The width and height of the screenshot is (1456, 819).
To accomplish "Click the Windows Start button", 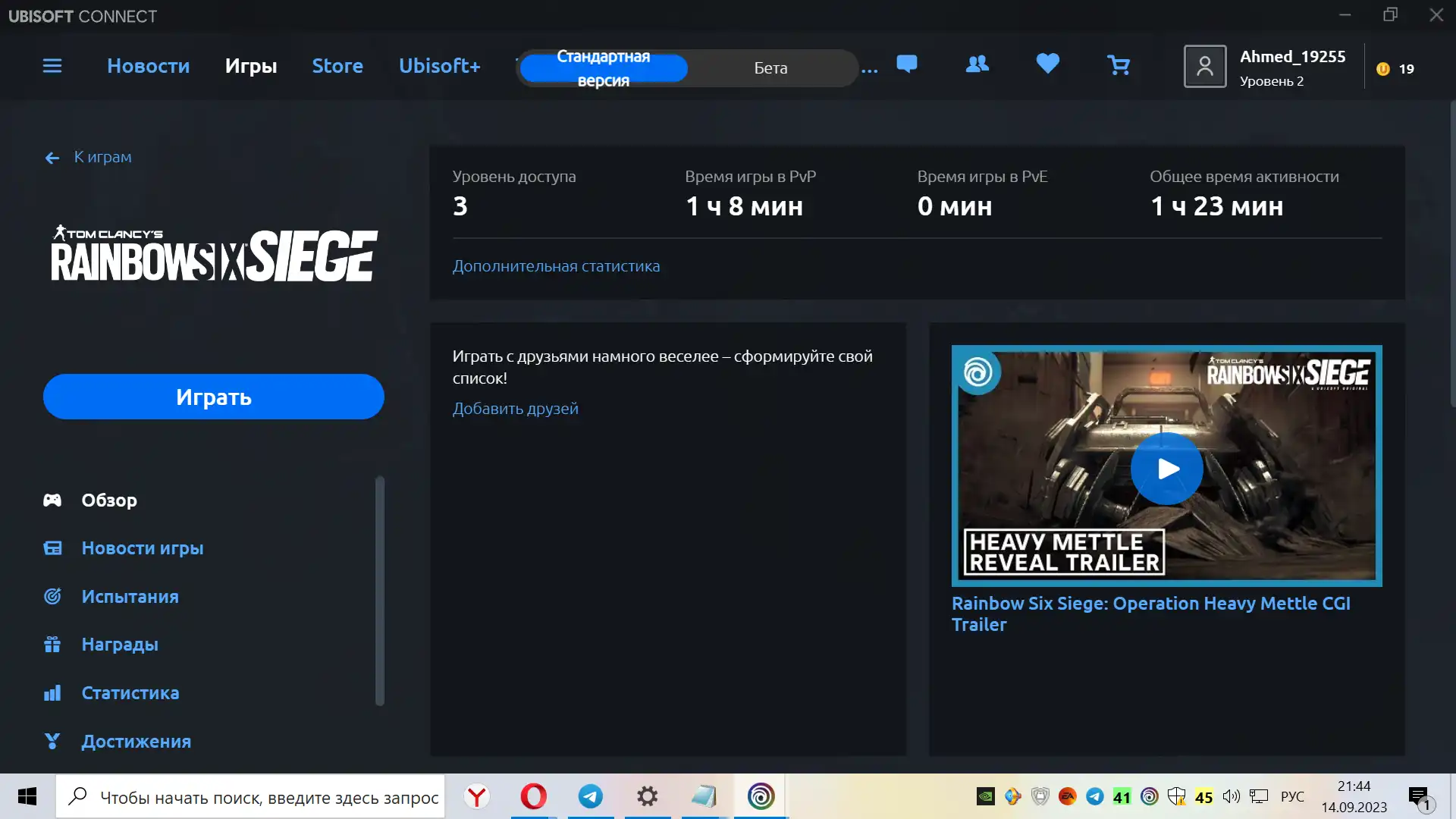I will pos(27,796).
